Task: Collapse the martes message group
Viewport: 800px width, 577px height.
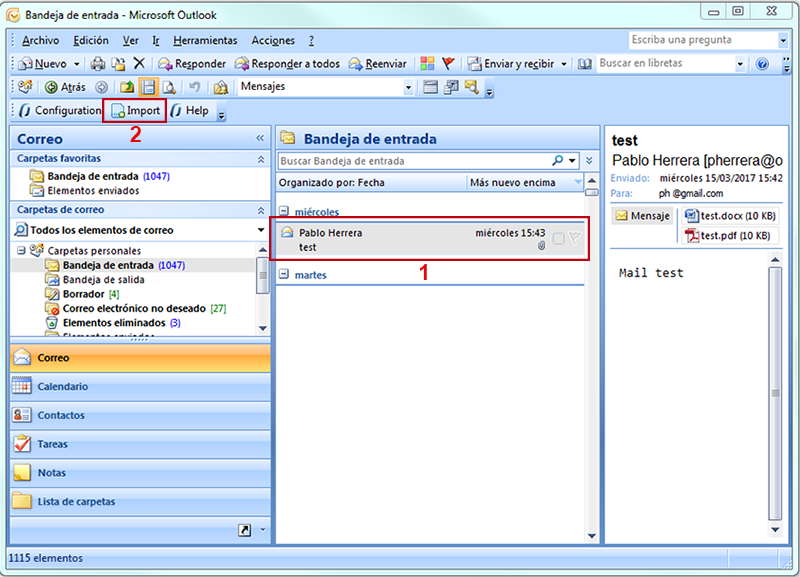Action: point(284,274)
